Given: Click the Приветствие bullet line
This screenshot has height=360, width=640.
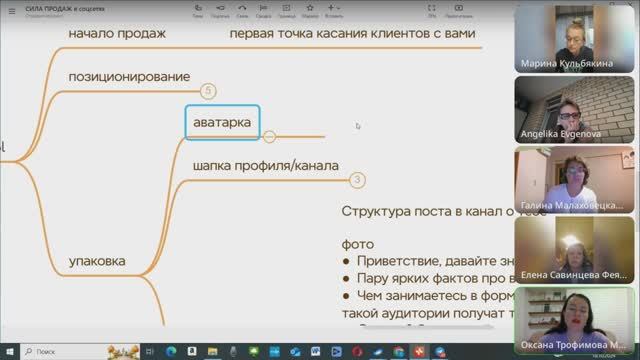Looking at the screenshot, I should [x=428, y=261].
